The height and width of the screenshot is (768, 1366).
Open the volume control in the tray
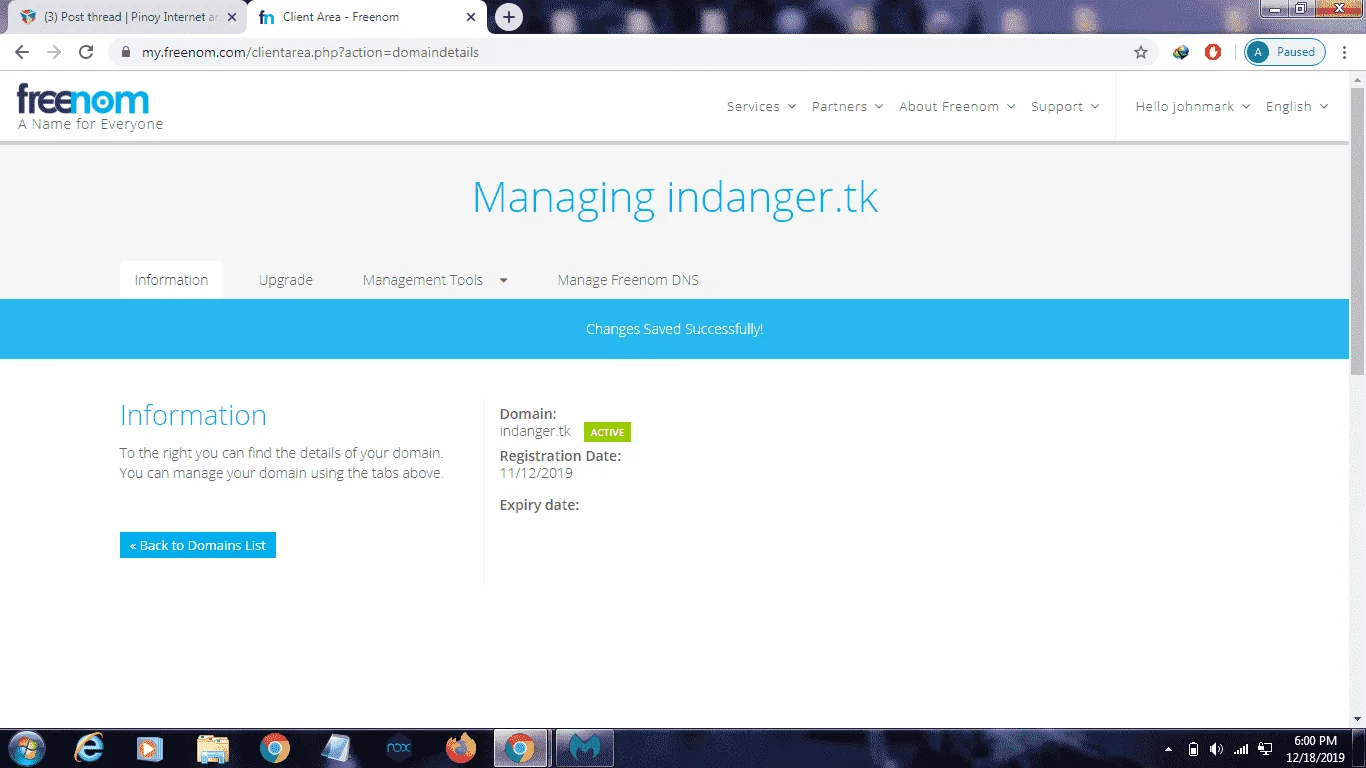[x=1216, y=748]
